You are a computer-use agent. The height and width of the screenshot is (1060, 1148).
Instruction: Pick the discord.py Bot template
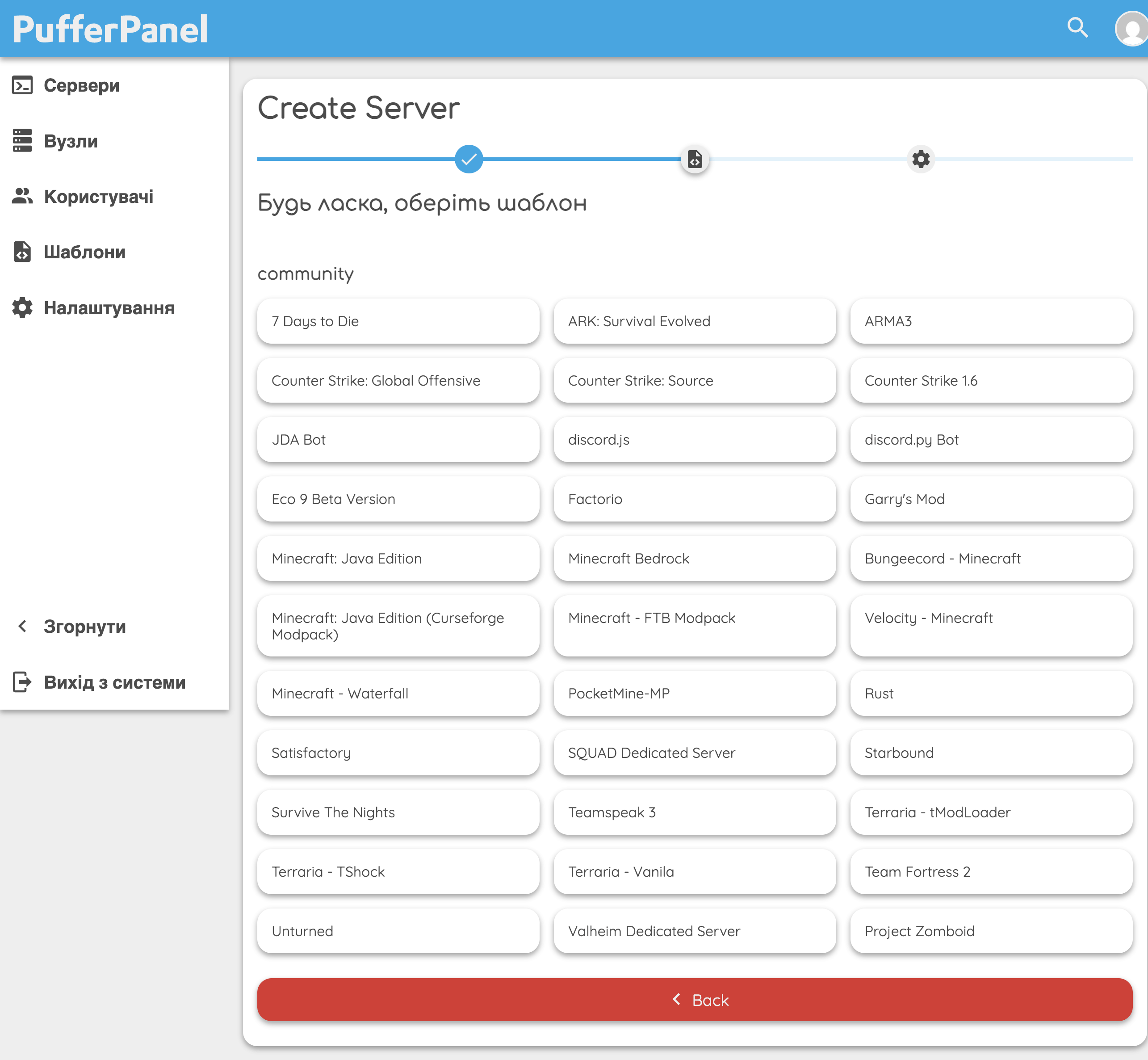tap(991, 440)
